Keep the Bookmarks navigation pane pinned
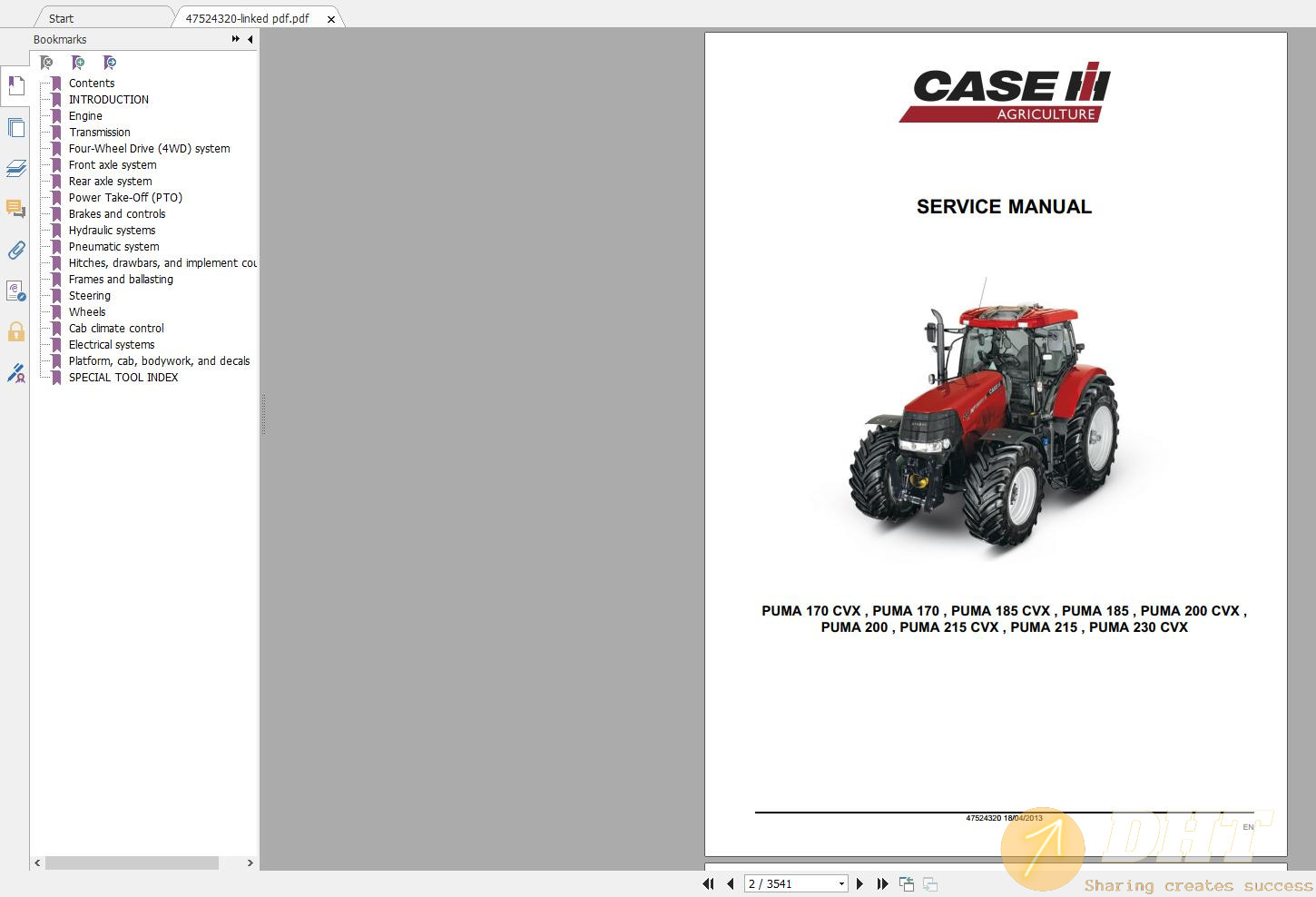Screen dimensions: 1316x897 [235, 39]
